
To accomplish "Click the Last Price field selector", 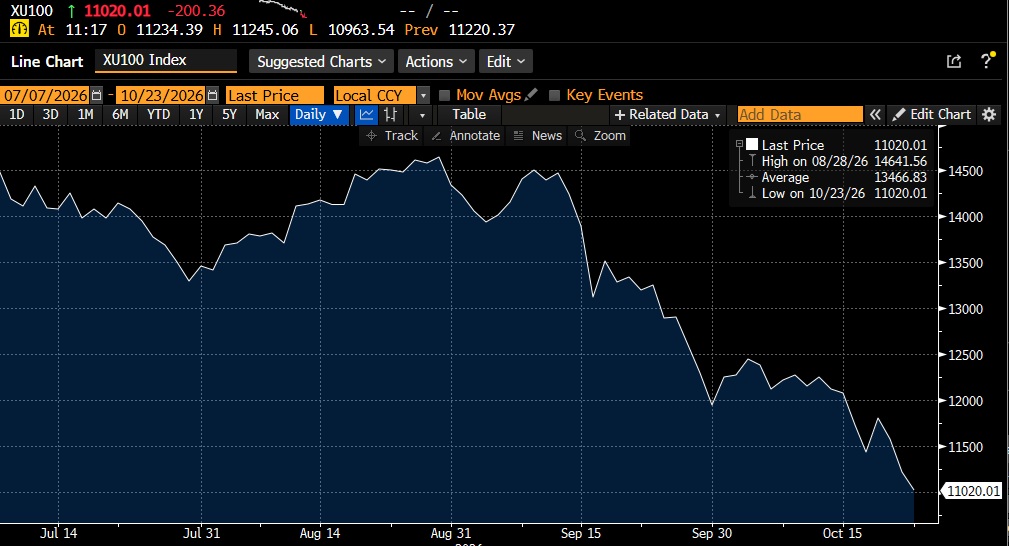I will coord(275,95).
